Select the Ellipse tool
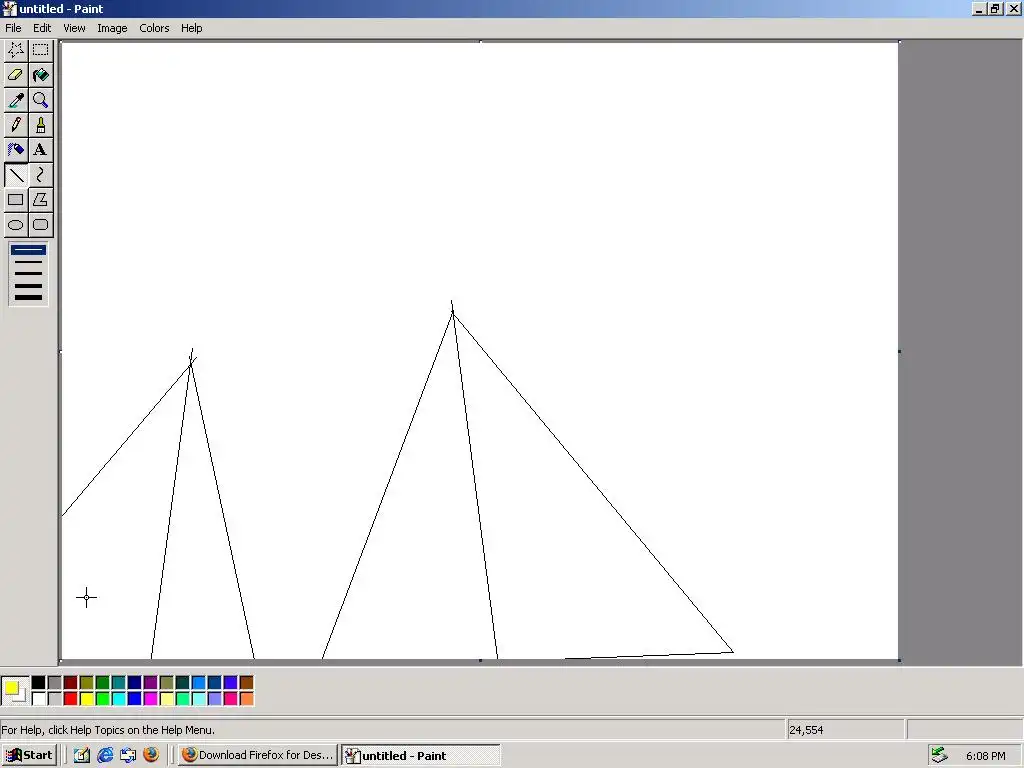Screen dimensions: 1024x768 click(x=16, y=225)
